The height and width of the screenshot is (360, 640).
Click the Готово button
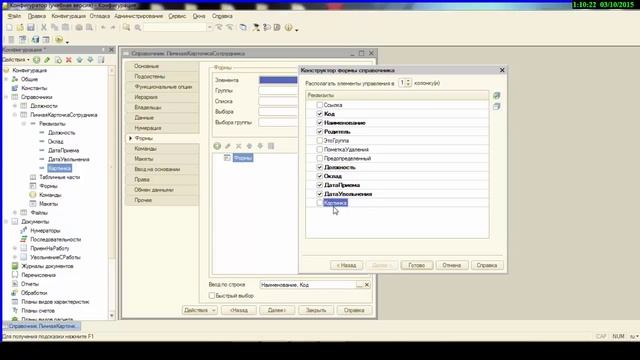tap(417, 265)
